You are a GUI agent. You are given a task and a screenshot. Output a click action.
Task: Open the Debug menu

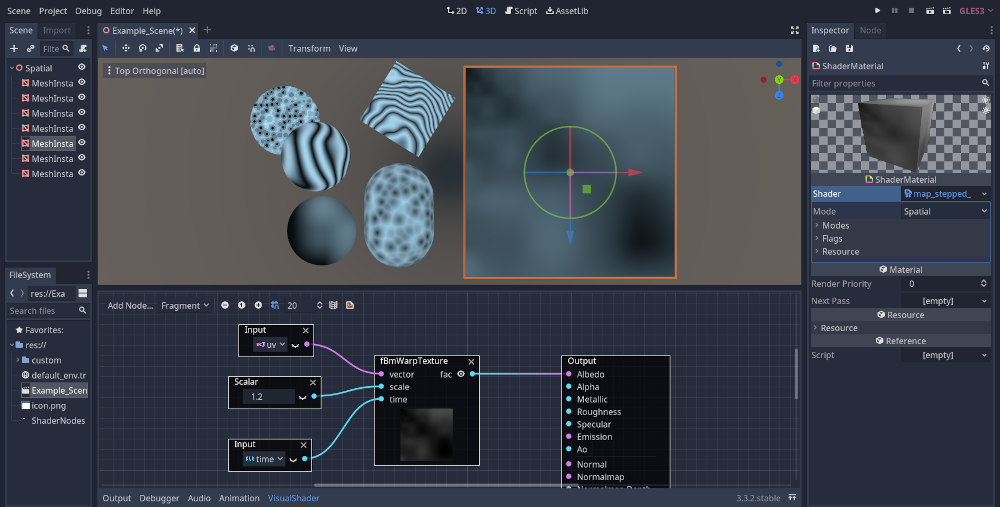tap(89, 11)
